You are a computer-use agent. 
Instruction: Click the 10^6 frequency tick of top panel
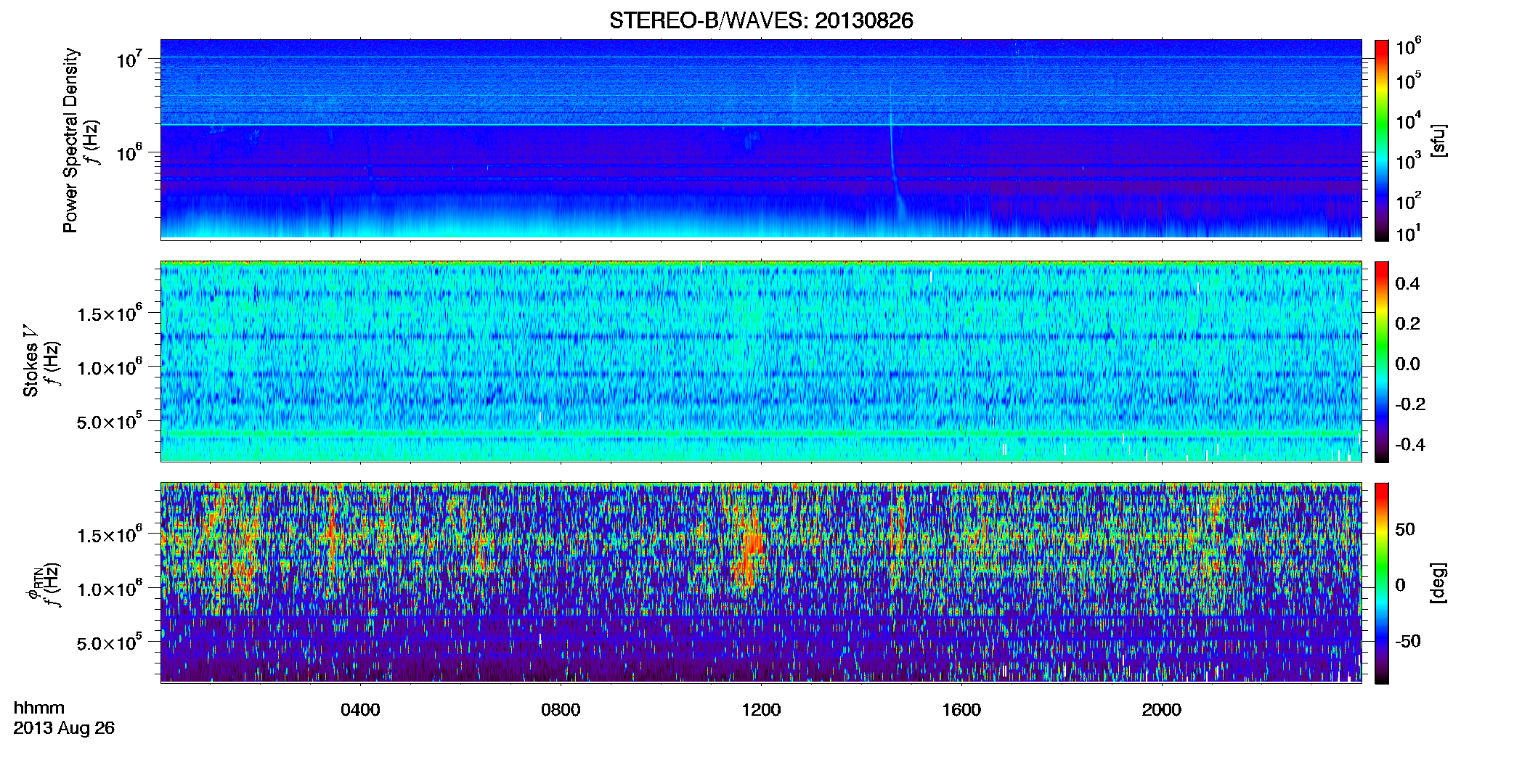pos(129,152)
